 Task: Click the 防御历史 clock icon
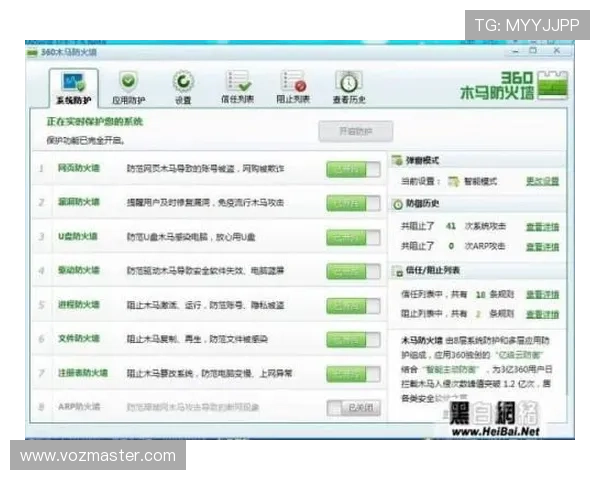click(x=398, y=204)
